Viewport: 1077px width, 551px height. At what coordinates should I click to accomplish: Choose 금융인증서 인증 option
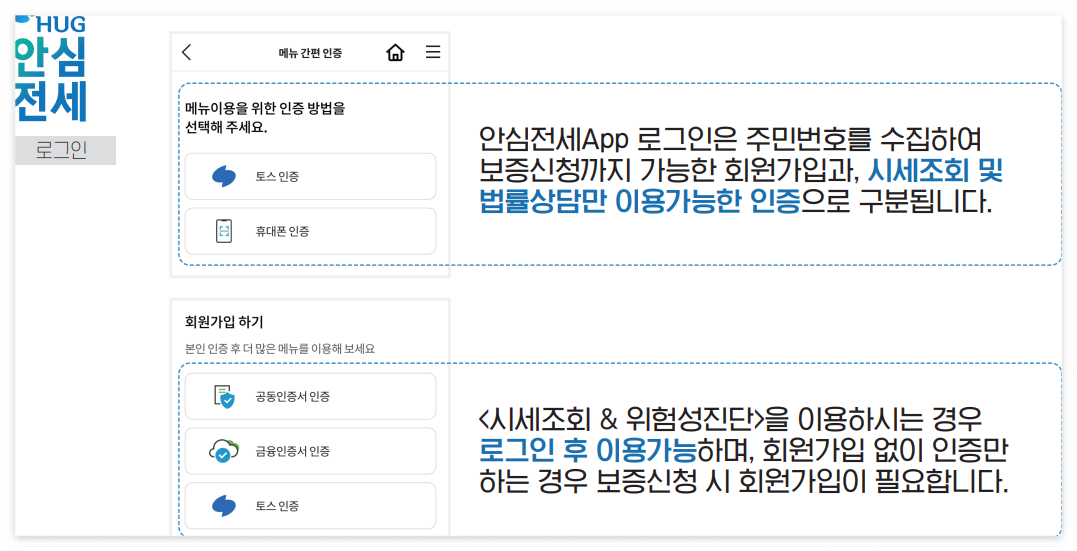tap(310, 451)
